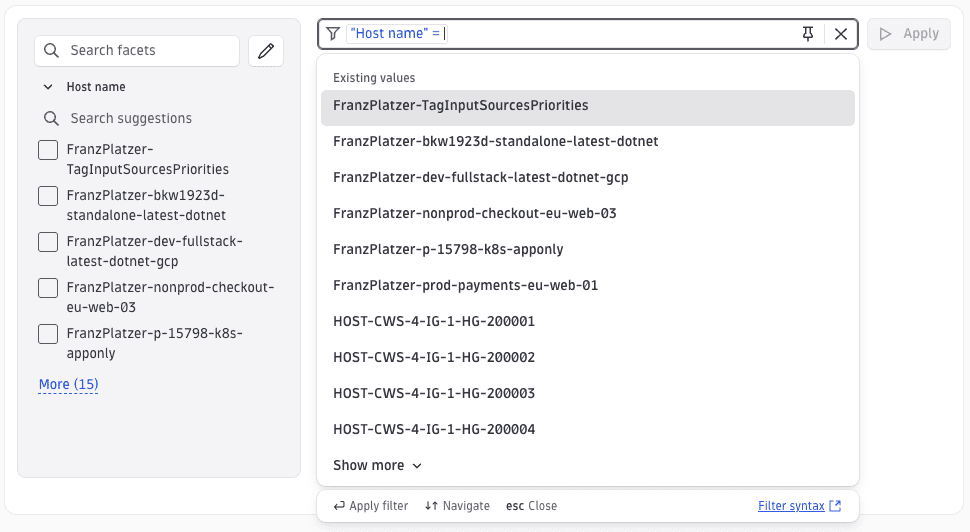This screenshot has height=532, width=970.
Task: Check FranzPlatzer-dev-fullstack-latest-dotnet-gcp checkbox
Action: (x=48, y=241)
